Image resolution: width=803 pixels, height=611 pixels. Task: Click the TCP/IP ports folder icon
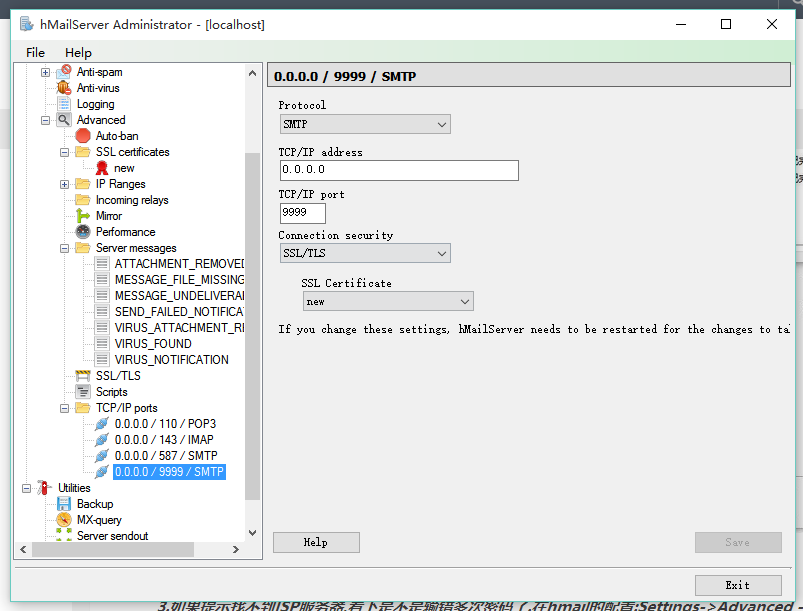[82, 408]
